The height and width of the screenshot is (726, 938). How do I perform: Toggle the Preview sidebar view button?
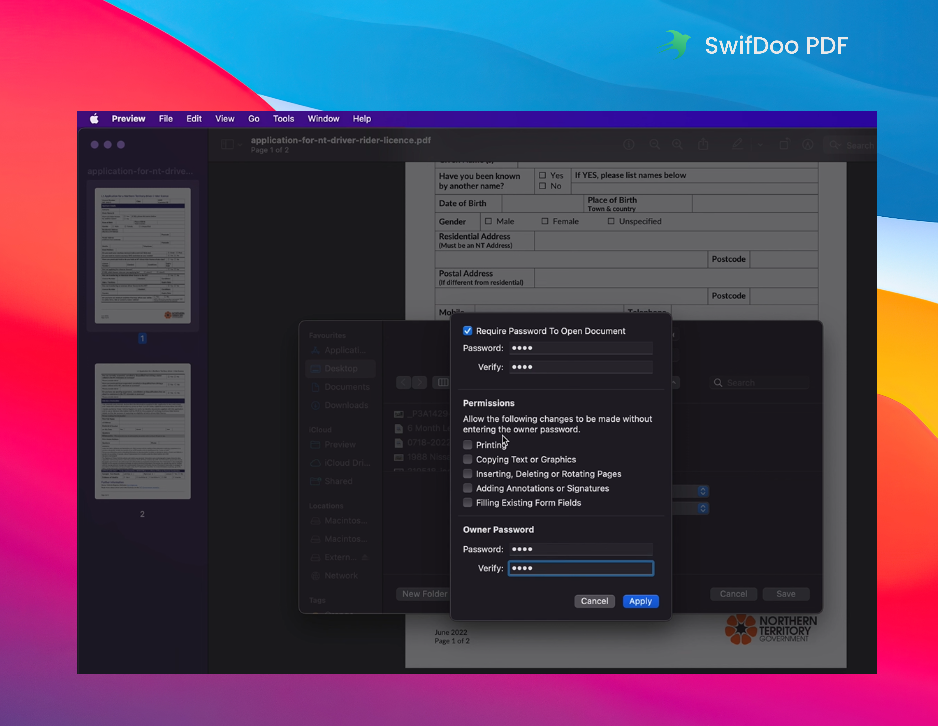(x=227, y=145)
